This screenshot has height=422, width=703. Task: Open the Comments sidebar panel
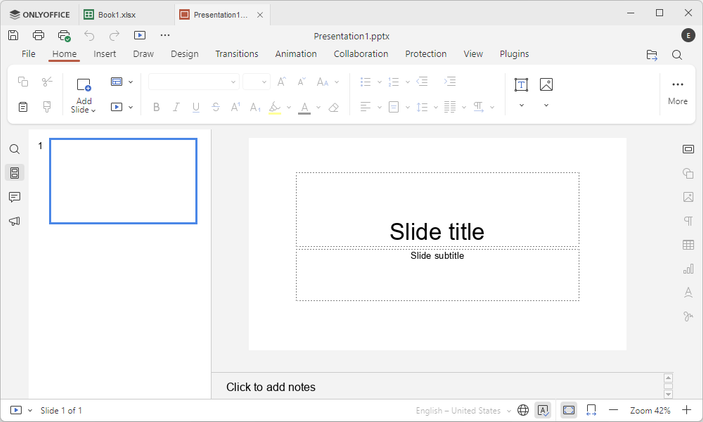tap(14, 197)
